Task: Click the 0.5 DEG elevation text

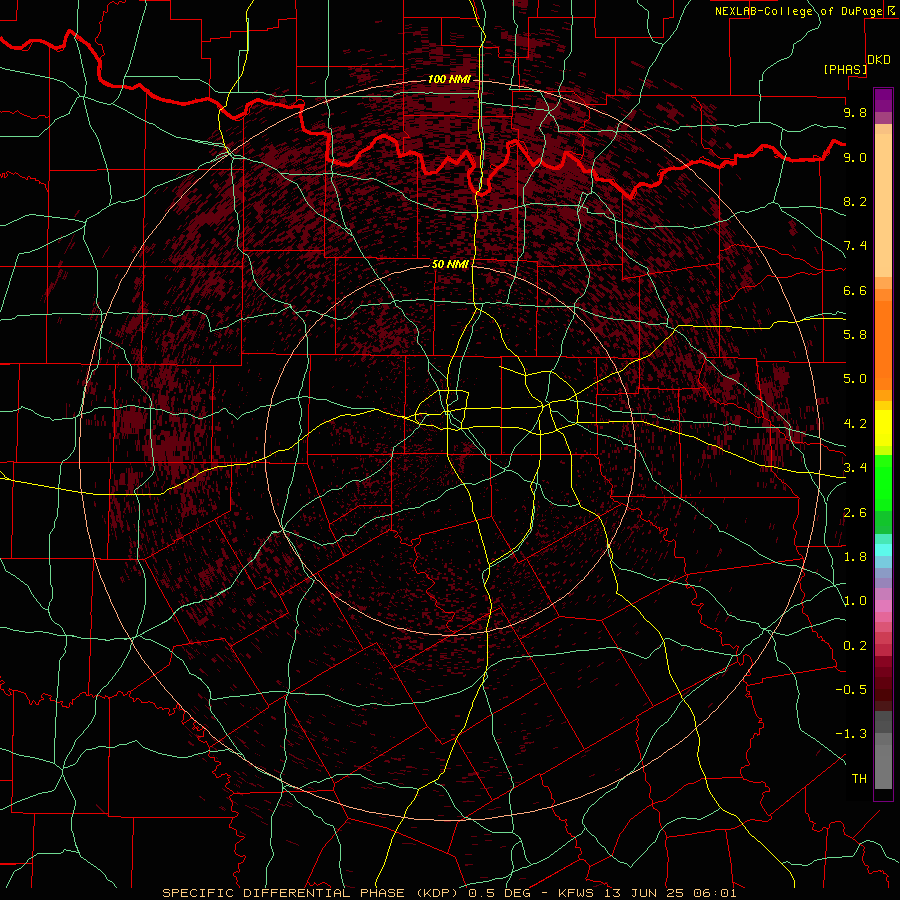Action: [x=499, y=893]
